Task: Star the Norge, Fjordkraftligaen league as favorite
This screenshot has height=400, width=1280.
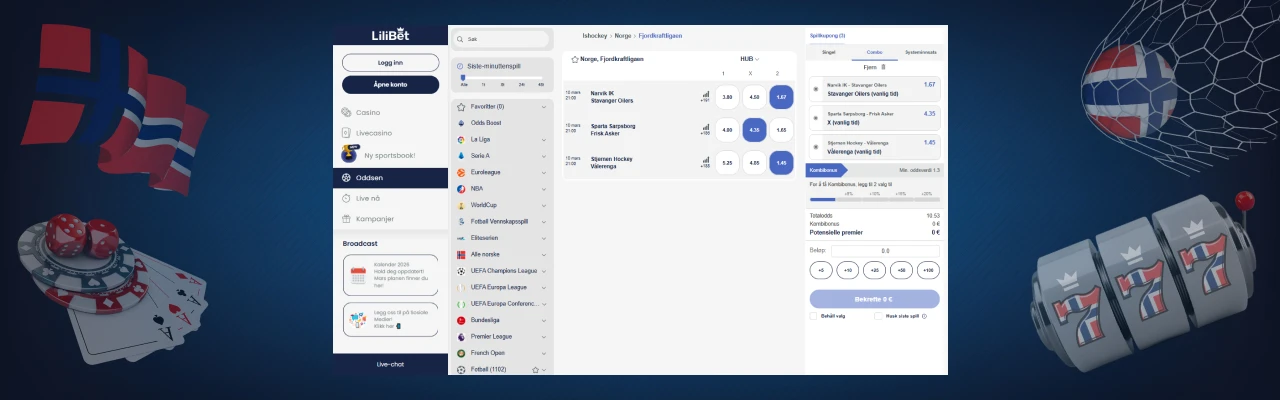Action: pos(574,59)
